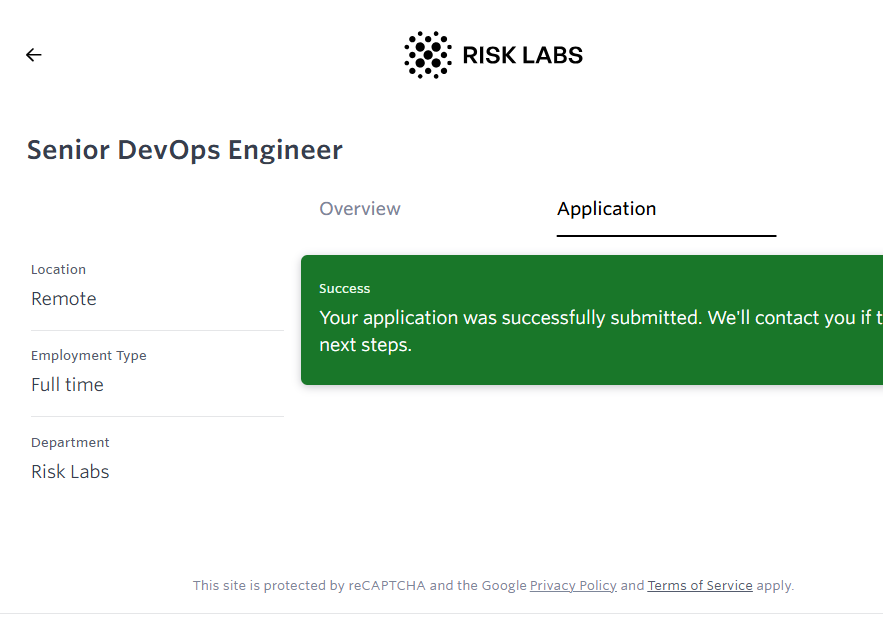The width and height of the screenshot is (883, 624).
Task: Open the Privacy Policy link
Action: point(573,586)
